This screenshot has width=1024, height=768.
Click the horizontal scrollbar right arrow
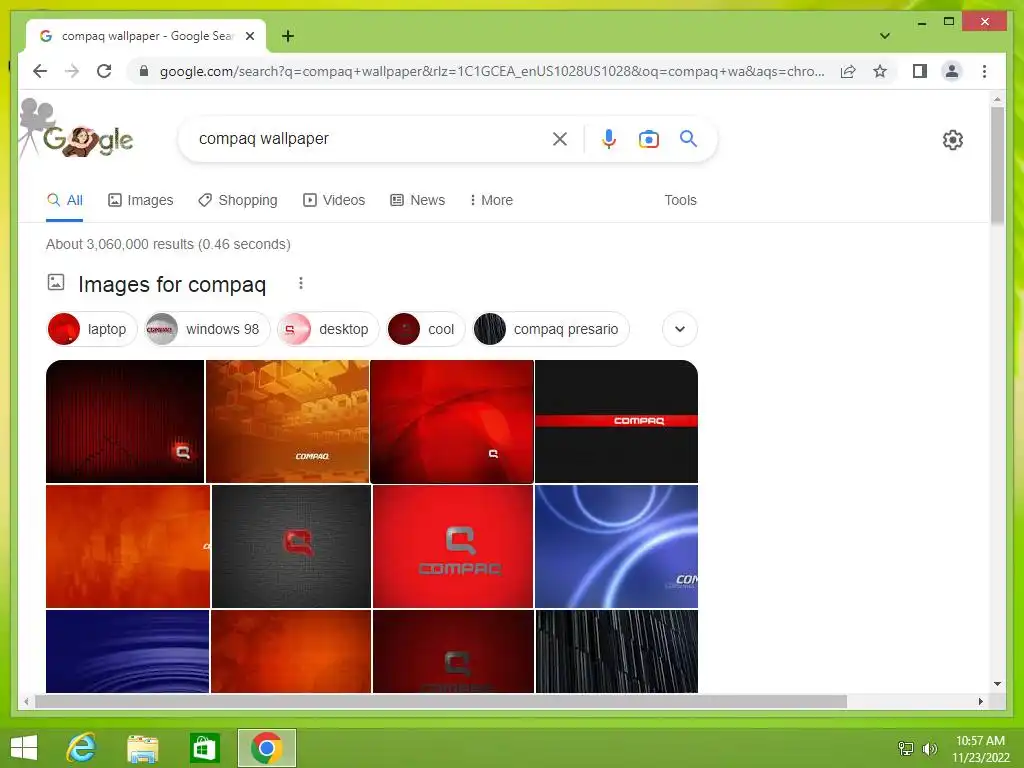click(980, 701)
